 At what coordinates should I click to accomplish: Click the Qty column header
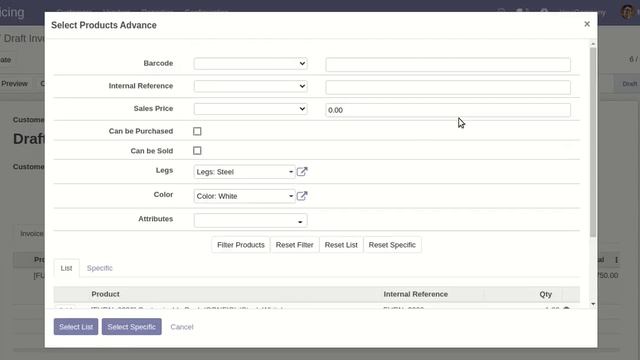tap(545, 294)
